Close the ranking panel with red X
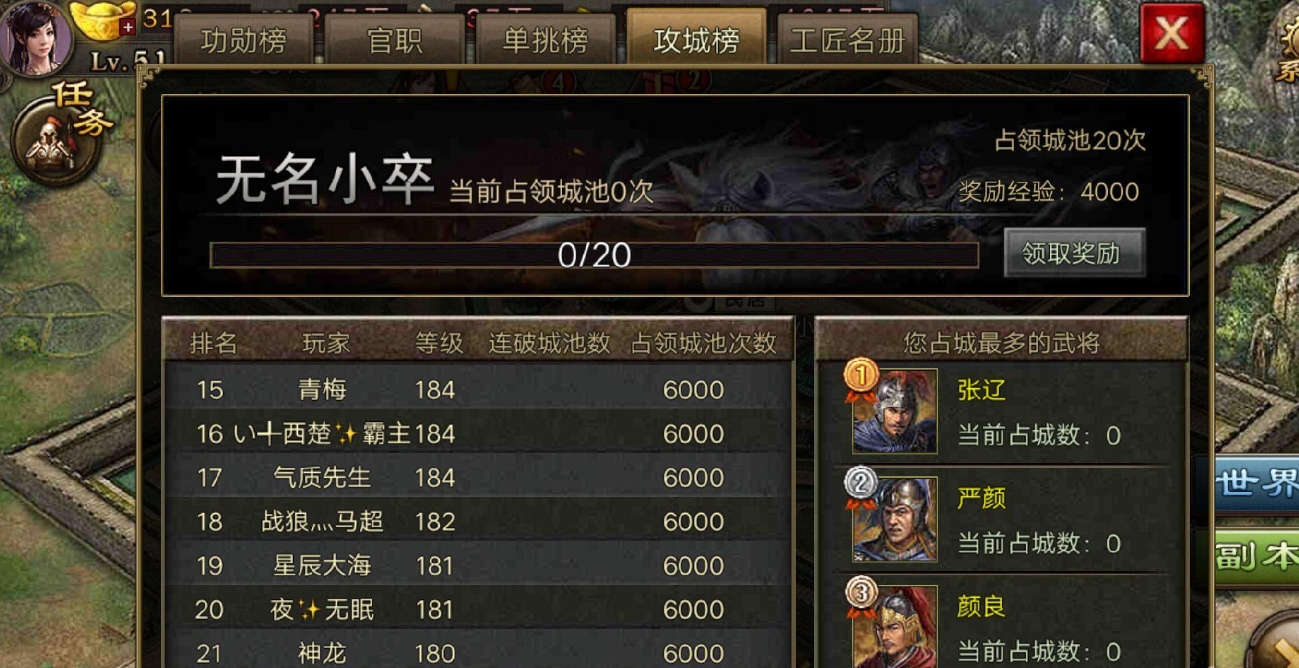1299x668 pixels. click(x=1171, y=34)
